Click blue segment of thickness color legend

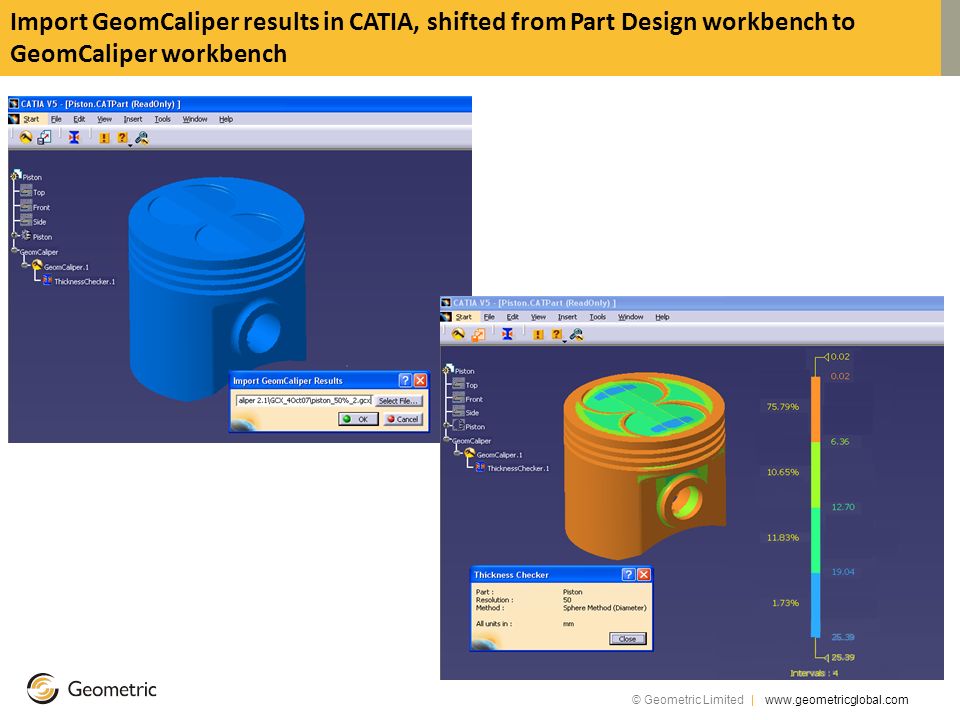(x=816, y=605)
